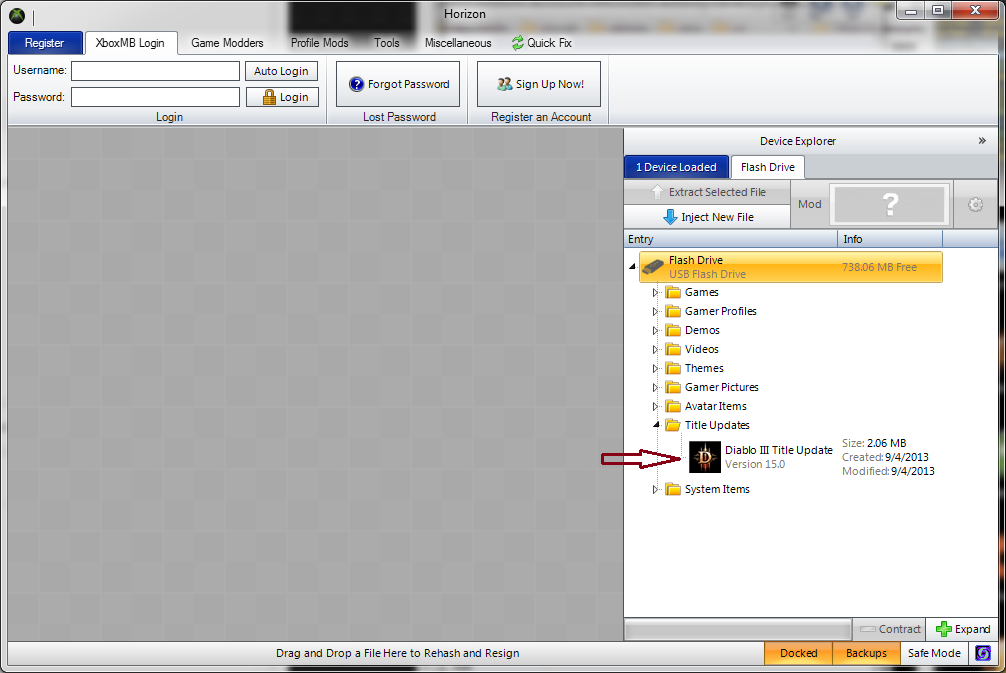This screenshot has width=1006, height=673.
Task: Expand the Games folder
Action: (x=656, y=292)
